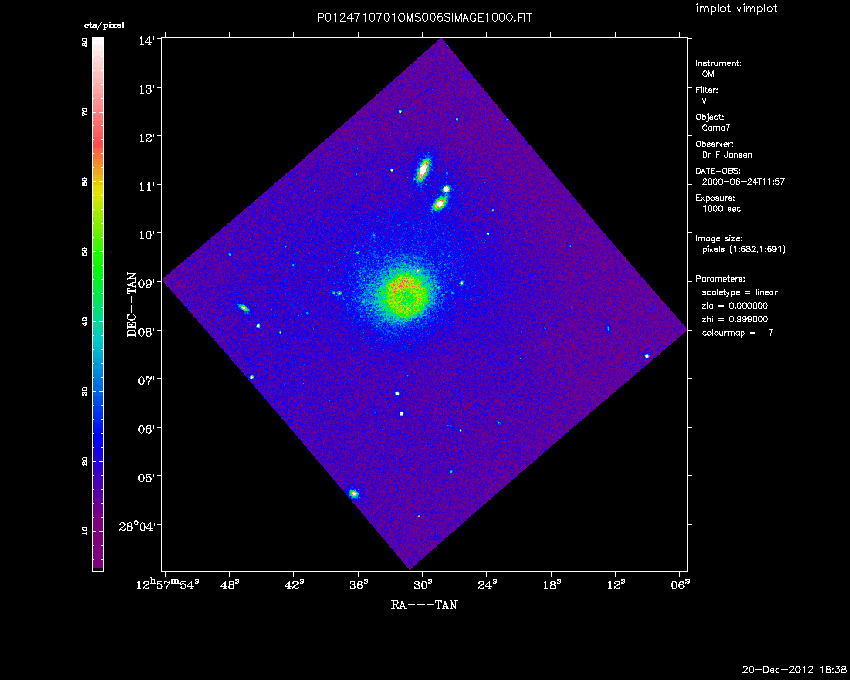
Task: Click the elongated bright galaxy near declination 11'
Action: (x=423, y=170)
